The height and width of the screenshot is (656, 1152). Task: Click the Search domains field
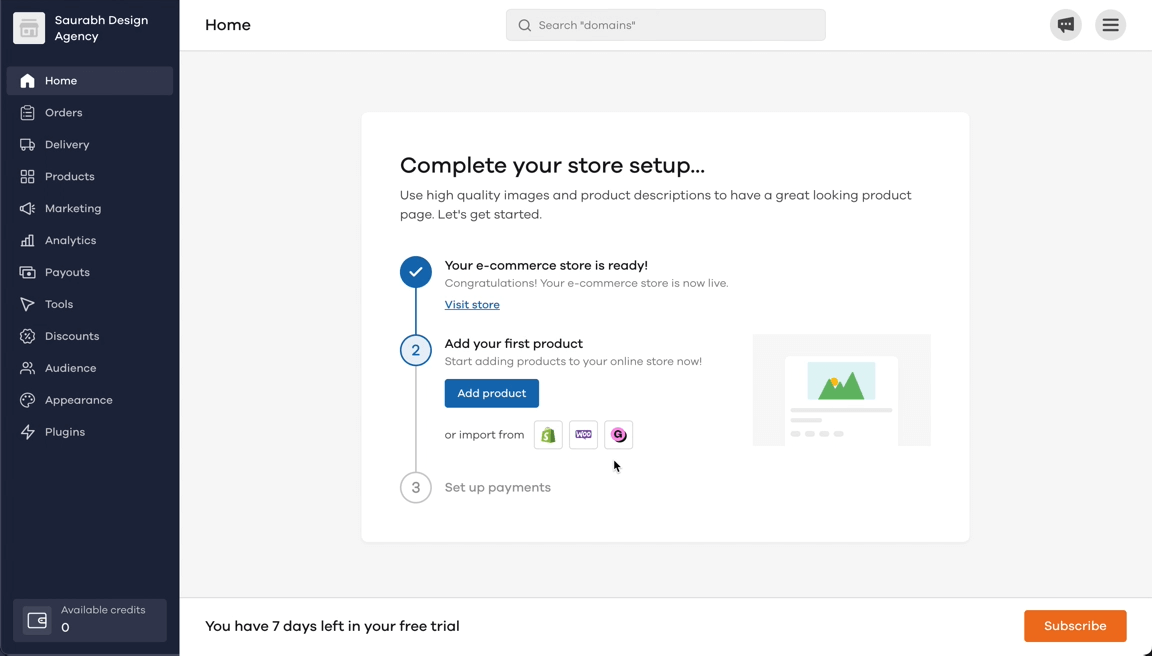(x=665, y=25)
